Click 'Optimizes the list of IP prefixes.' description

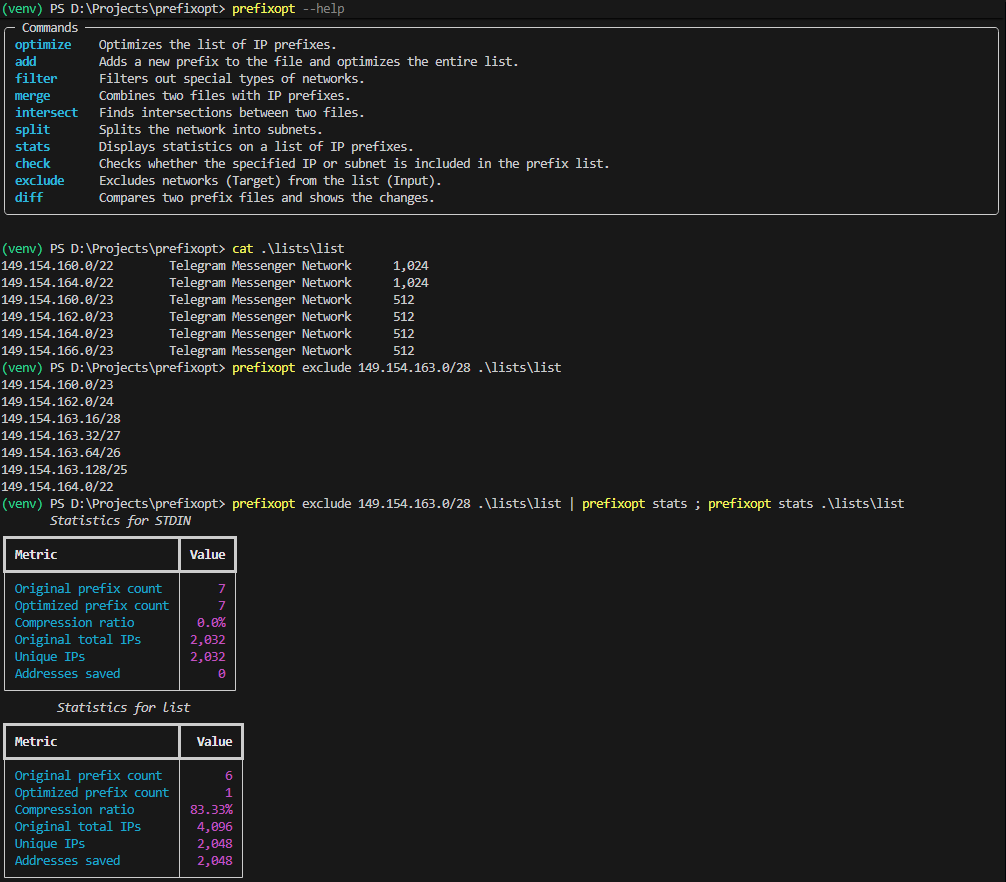217,45
